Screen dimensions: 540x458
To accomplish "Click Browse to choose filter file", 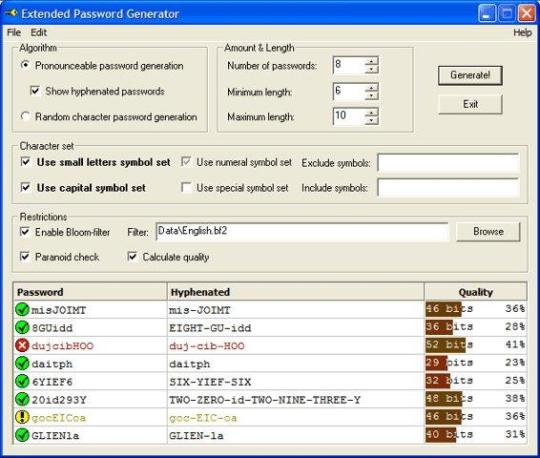I will (488, 231).
